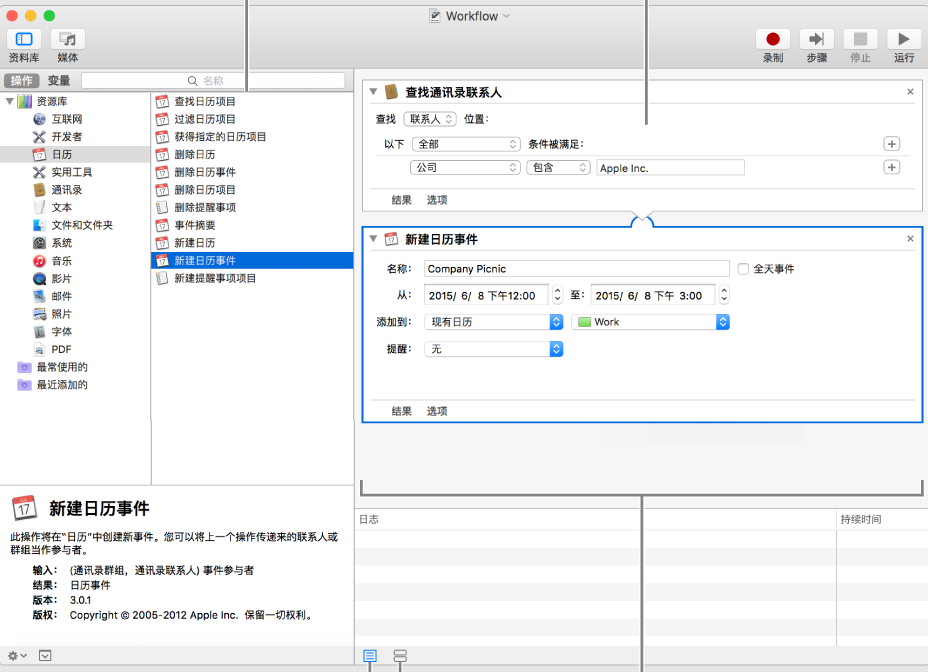Remove the 查找通讯录联系人 action
The image size is (928, 672).
pyautogui.click(x=910, y=92)
